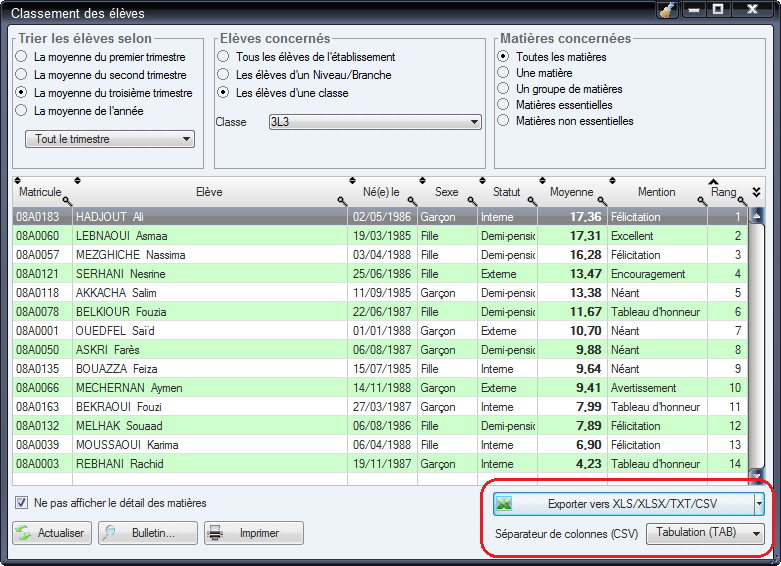Click the sort diamond icon above Mention
The image size is (781, 566).
click(x=613, y=180)
